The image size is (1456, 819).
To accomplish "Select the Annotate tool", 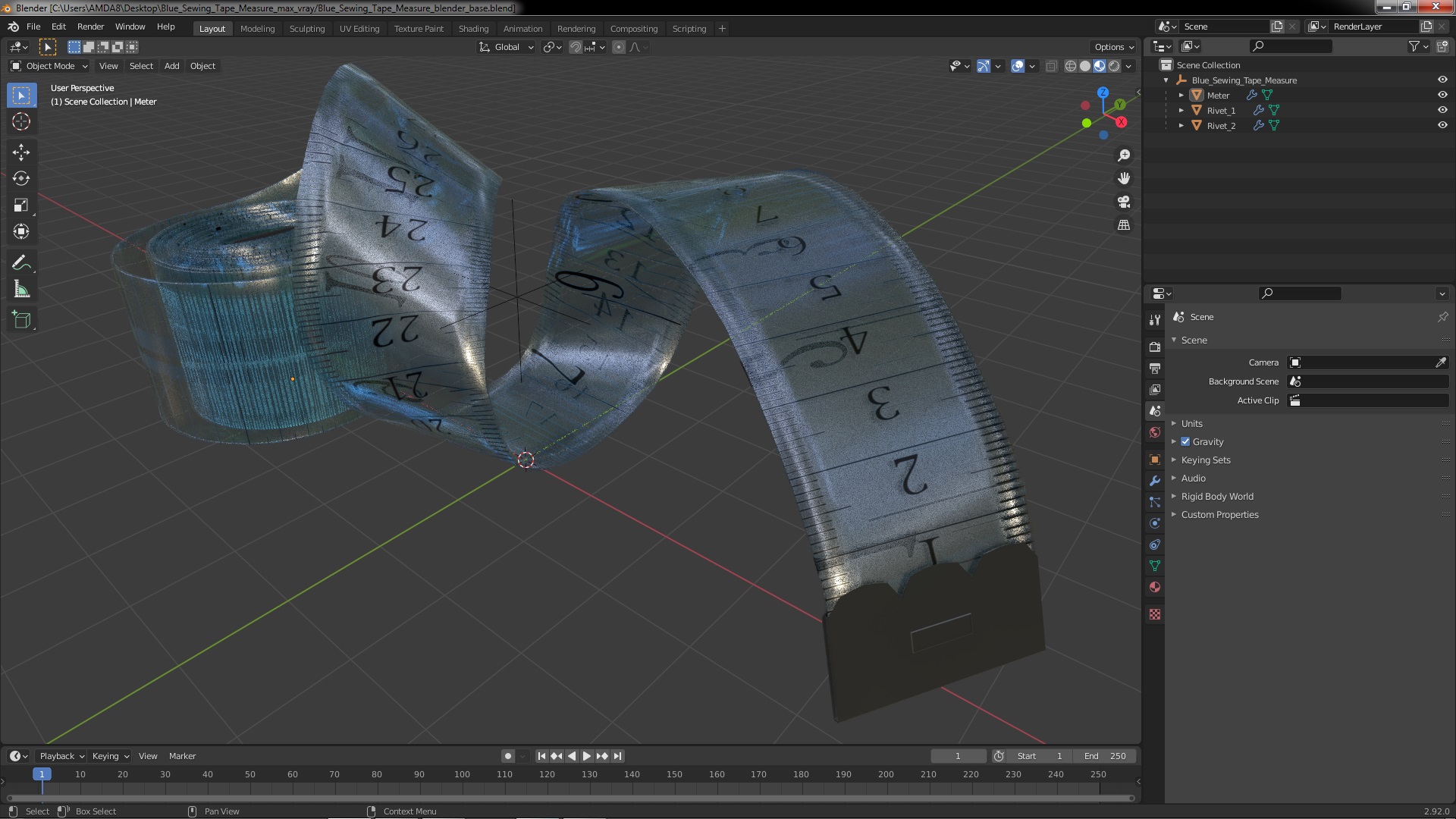I will (21, 263).
